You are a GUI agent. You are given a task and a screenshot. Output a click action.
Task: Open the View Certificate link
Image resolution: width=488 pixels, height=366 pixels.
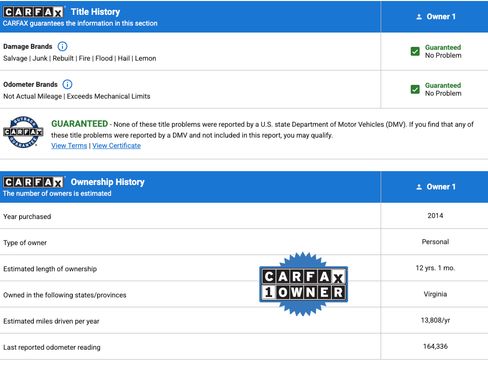pos(116,146)
